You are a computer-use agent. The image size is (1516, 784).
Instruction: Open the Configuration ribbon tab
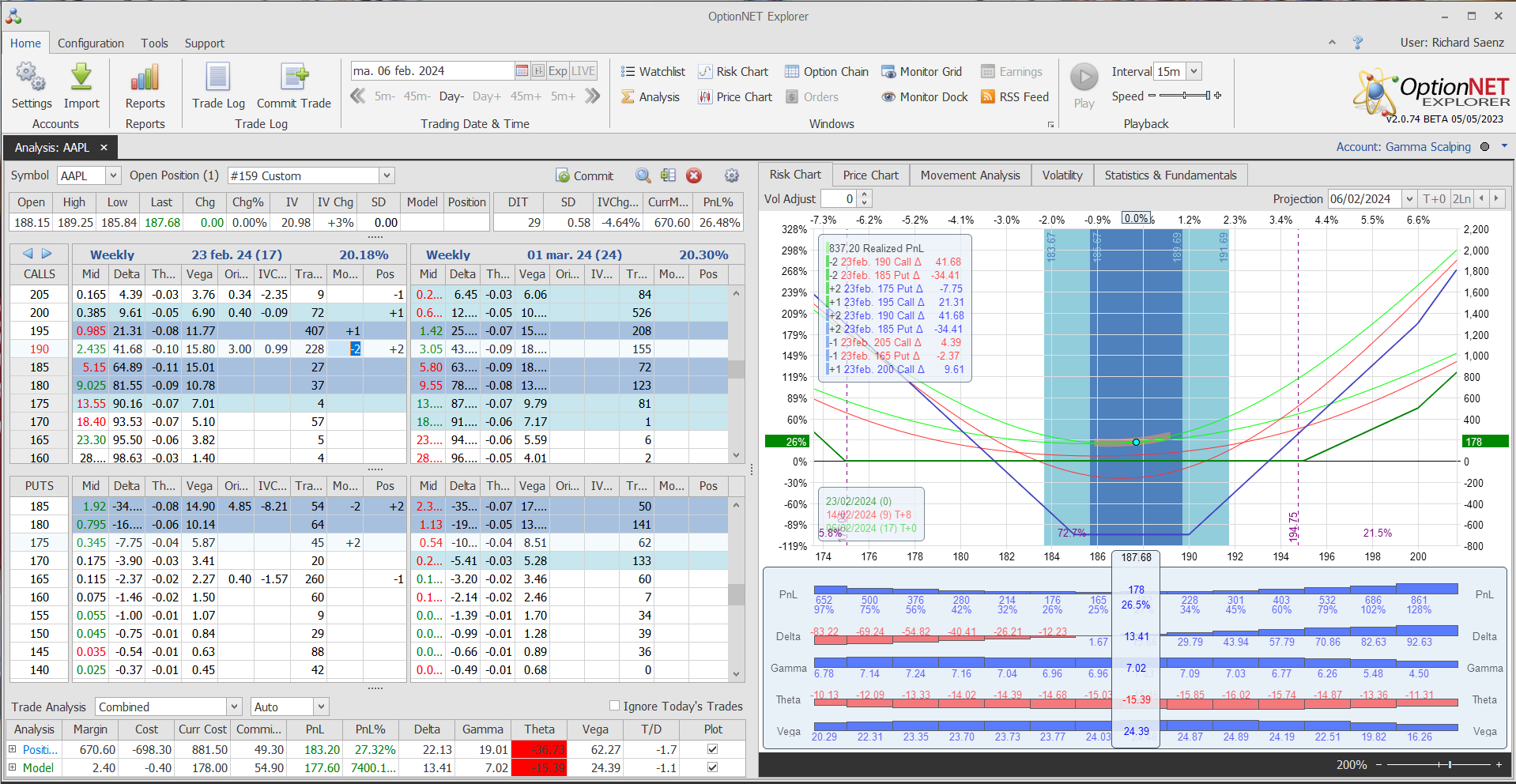[x=91, y=43]
